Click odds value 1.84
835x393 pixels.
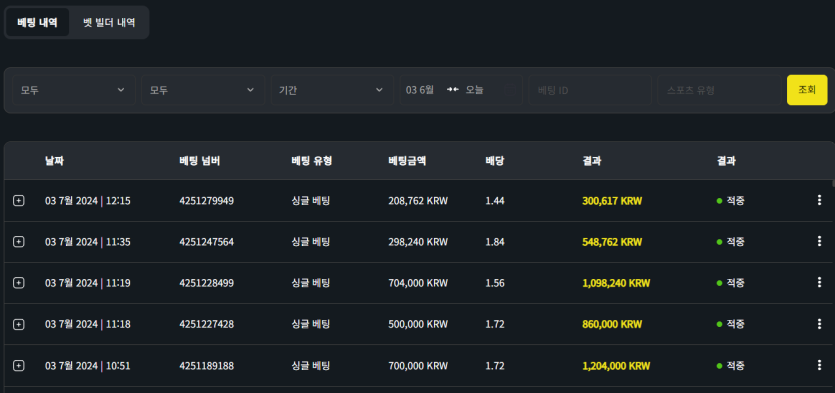coord(495,242)
